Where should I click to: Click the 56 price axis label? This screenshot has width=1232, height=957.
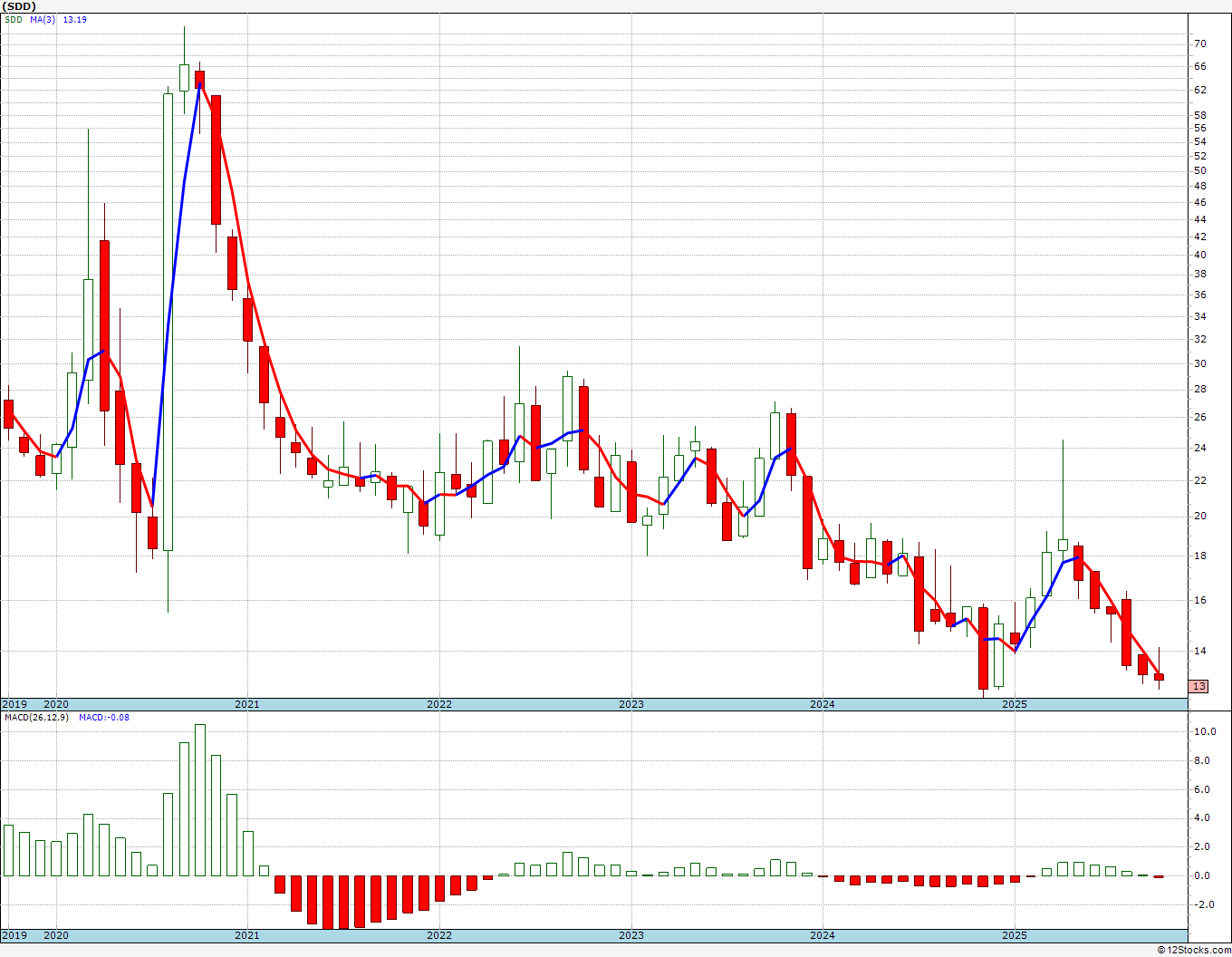[x=1199, y=129]
